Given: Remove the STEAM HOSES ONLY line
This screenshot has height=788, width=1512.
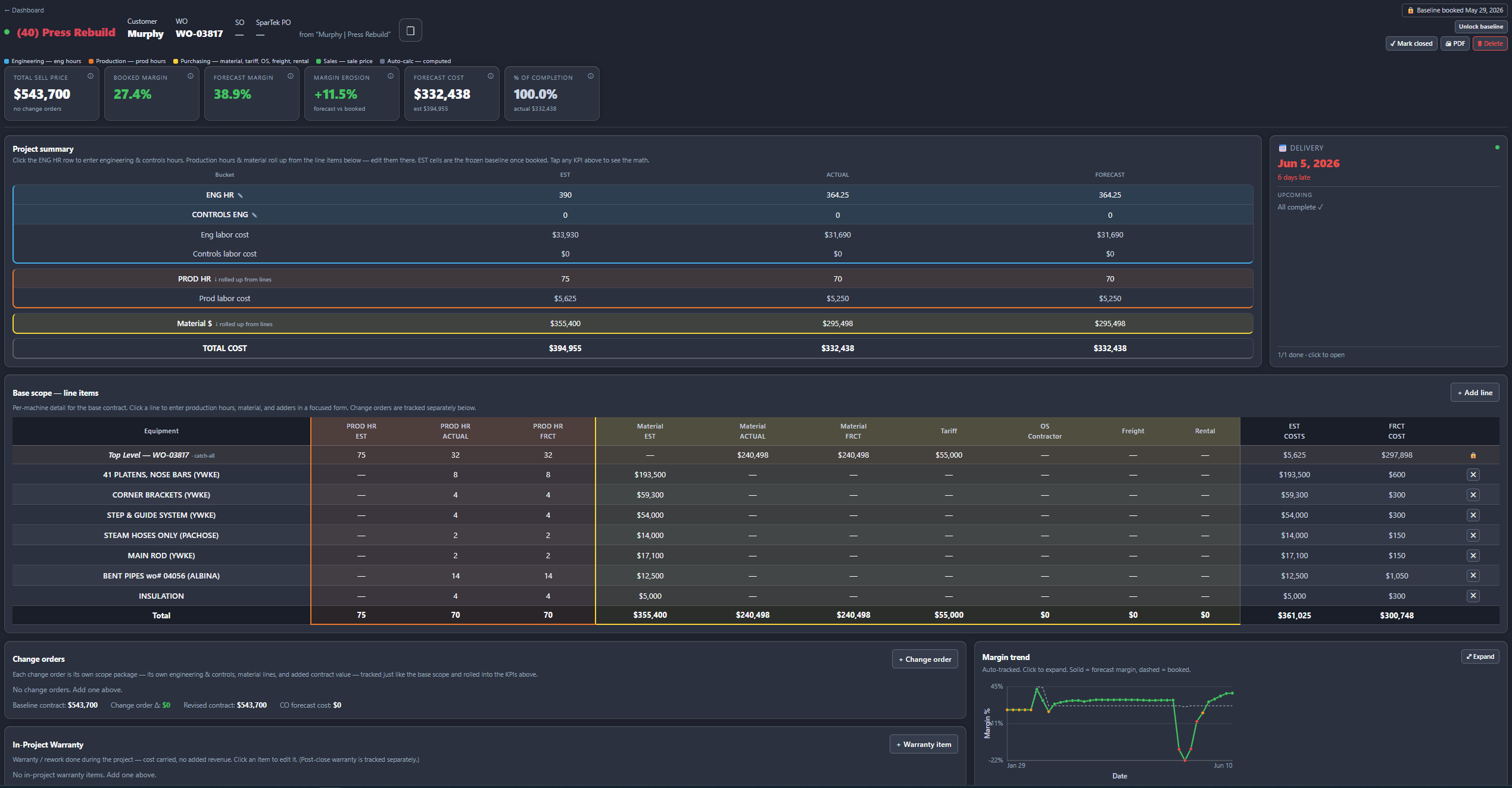Looking at the screenshot, I should pos(1473,536).
